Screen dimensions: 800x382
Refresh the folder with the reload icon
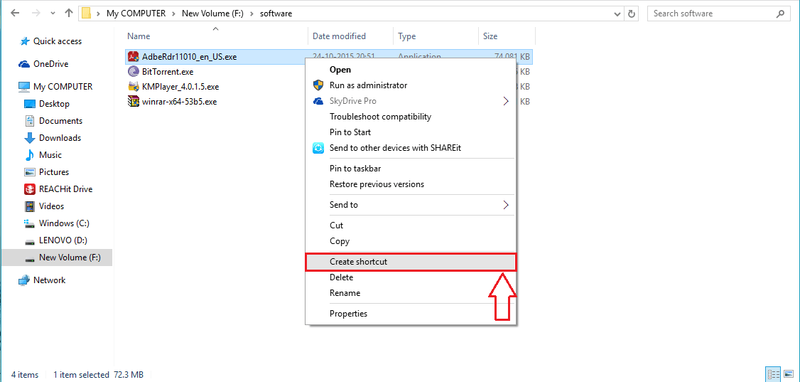[632, 14]
